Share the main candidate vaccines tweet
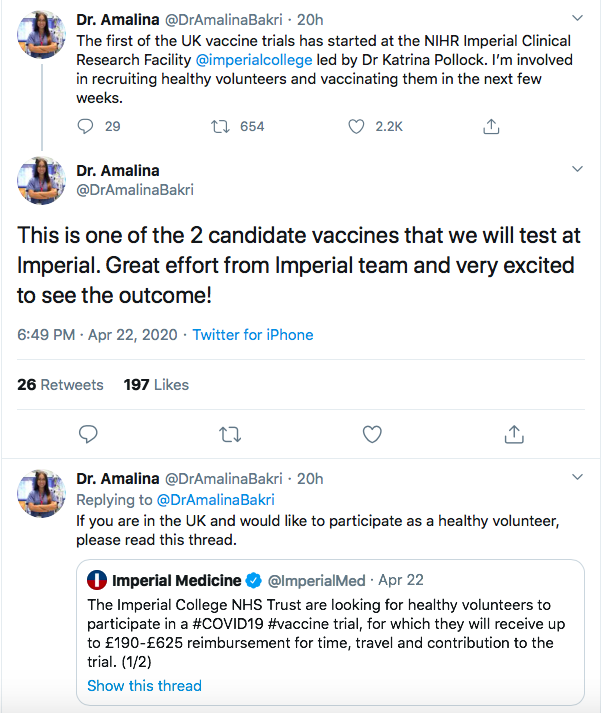 pyautogui.click(x=514, y=433)
